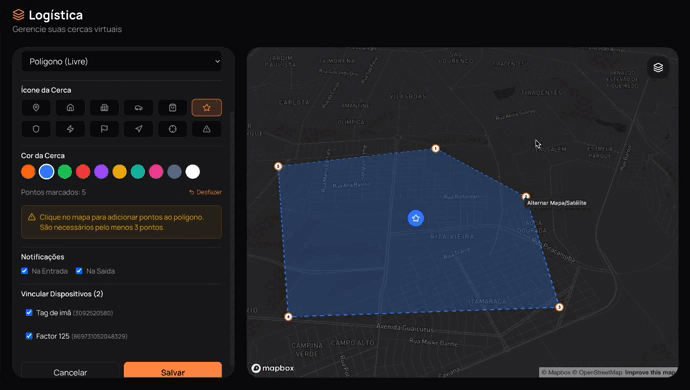Untick the Factor 125 device checkbox
Viewport: 690px width, 390px height.
coord(29,336)
